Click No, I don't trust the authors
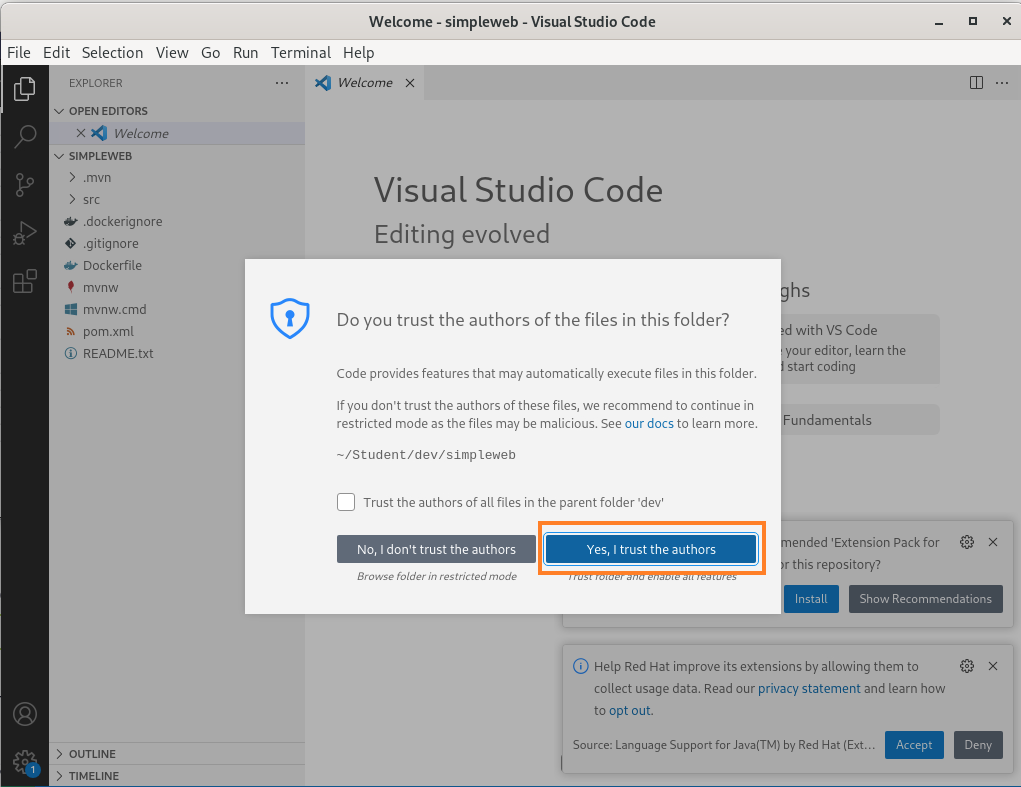1021x787 pixels. pyautogui.click(x=436, y=549)
